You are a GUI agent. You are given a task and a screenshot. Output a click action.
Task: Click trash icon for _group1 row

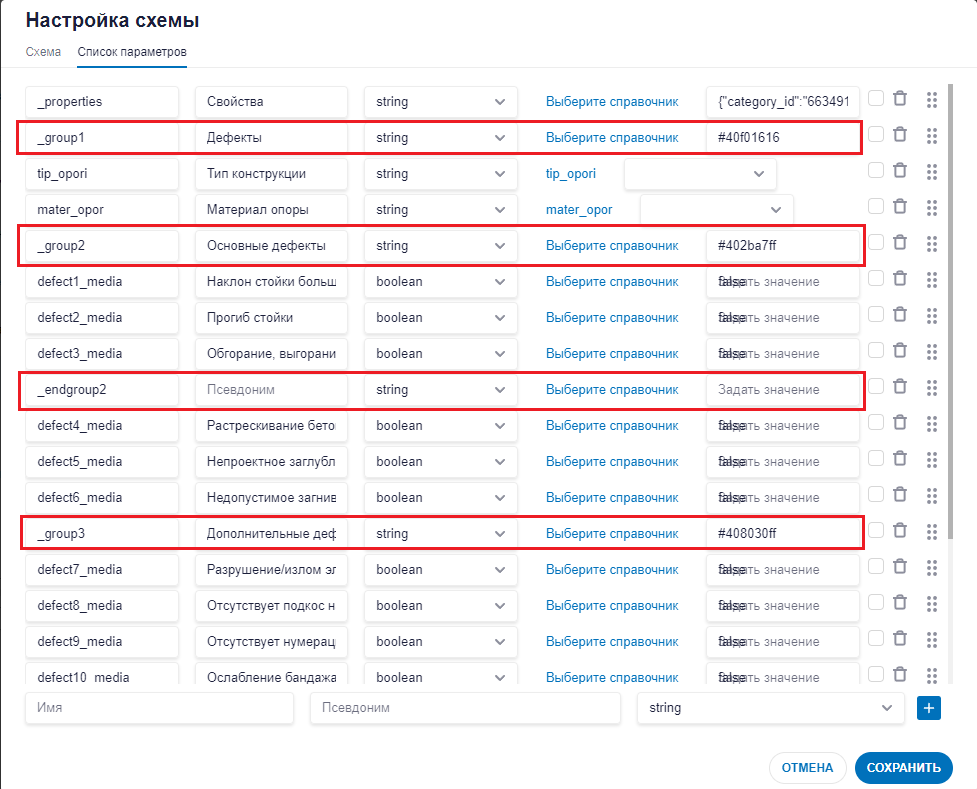click(900, 135)
